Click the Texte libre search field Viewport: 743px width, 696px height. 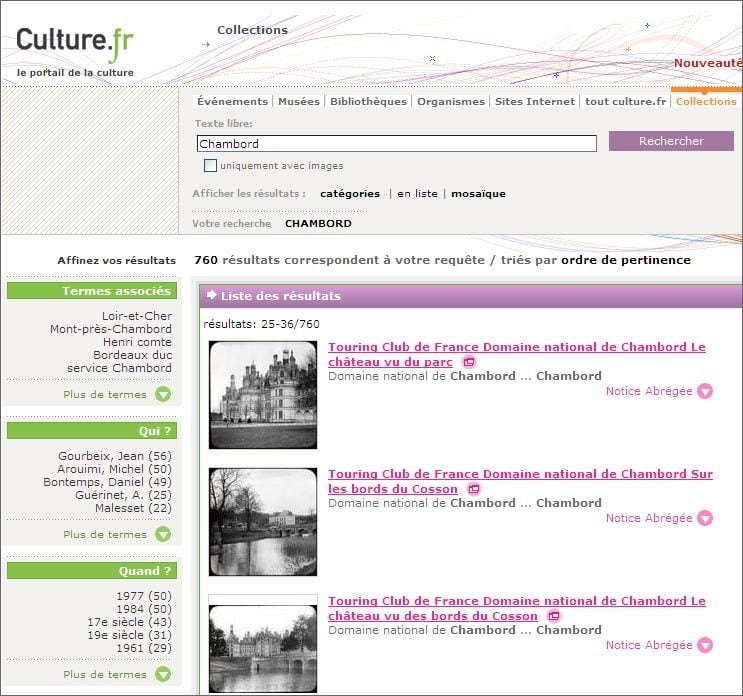(396, 144)
